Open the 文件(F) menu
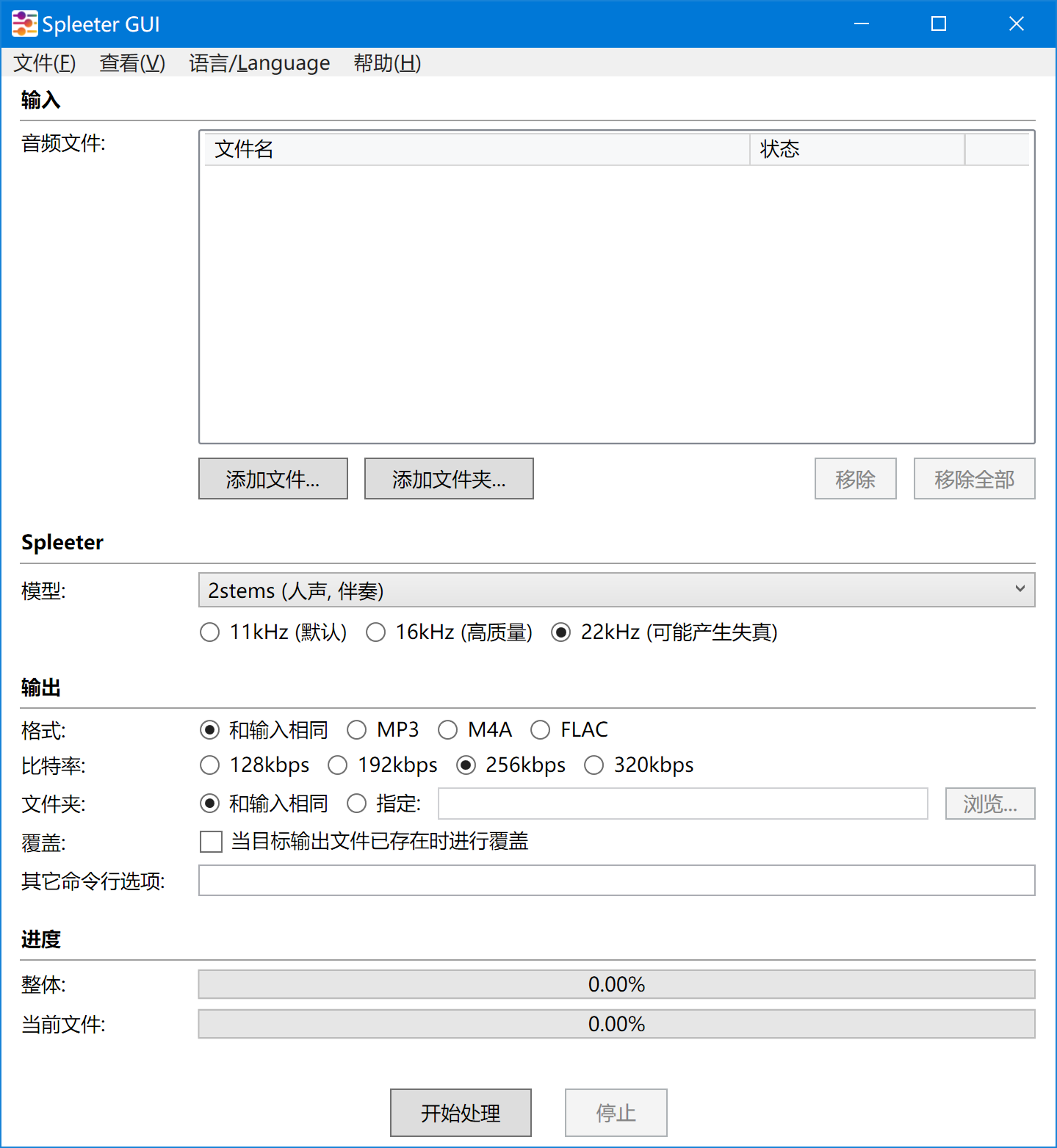Image resolution: width=1057 pixels, height=1148 pixels. pos(45,63)
